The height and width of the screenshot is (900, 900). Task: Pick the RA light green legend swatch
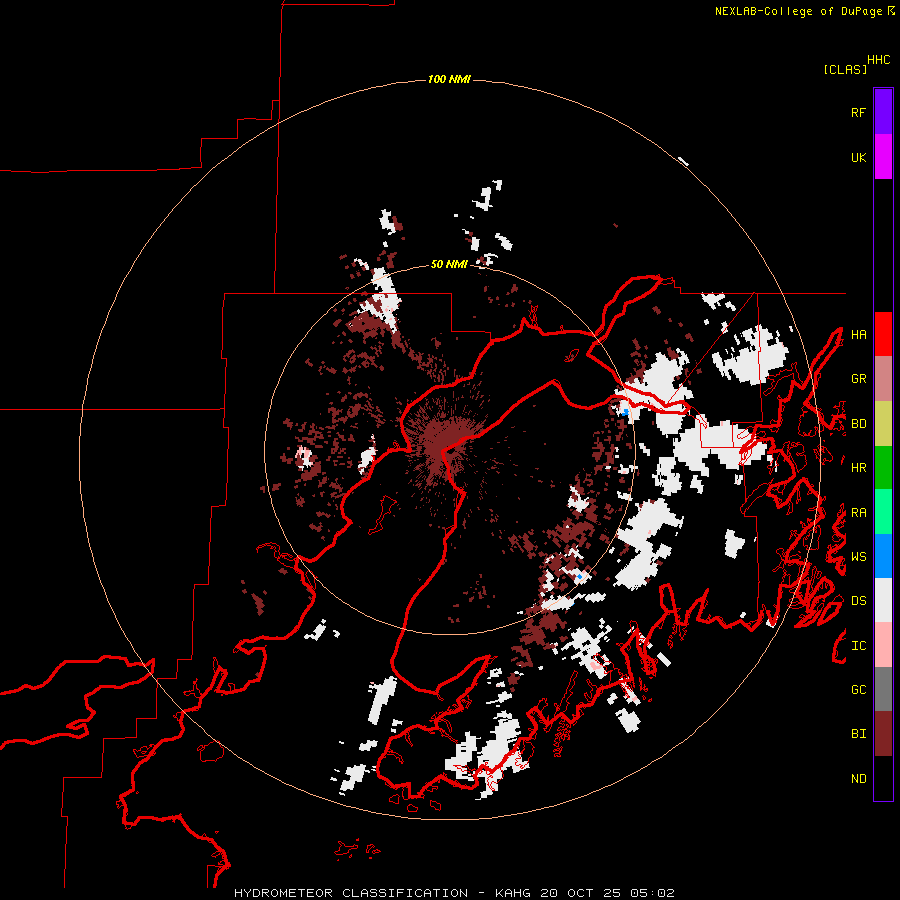883,512
